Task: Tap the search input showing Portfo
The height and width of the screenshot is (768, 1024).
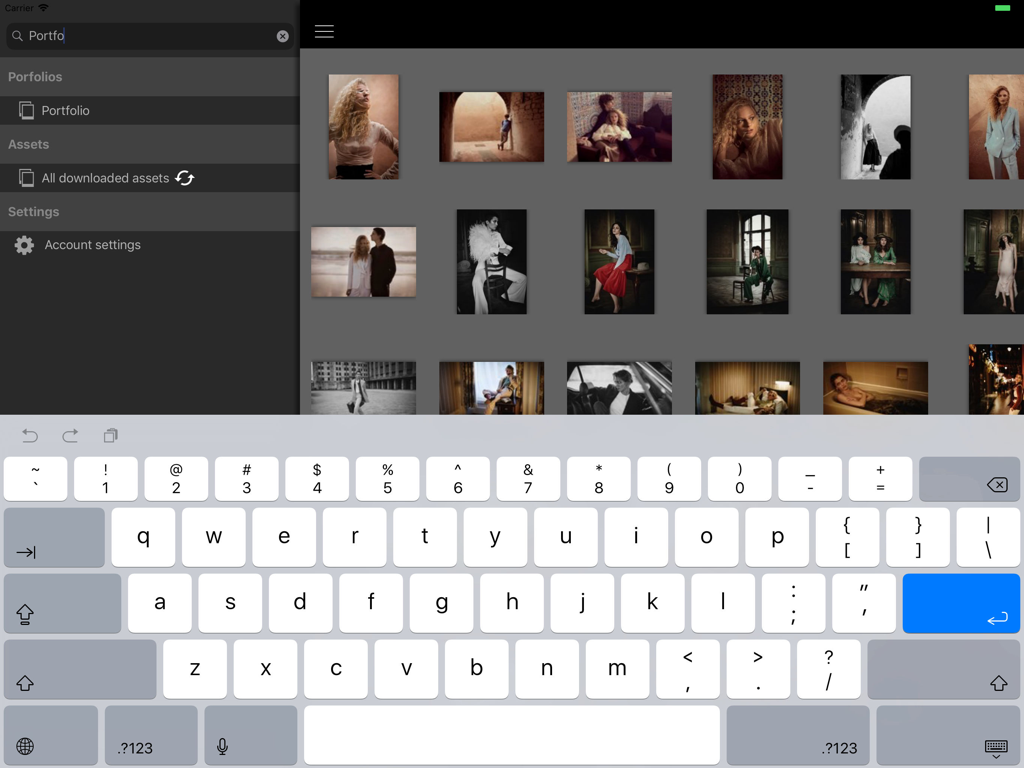Action: (x=140, y=36)
